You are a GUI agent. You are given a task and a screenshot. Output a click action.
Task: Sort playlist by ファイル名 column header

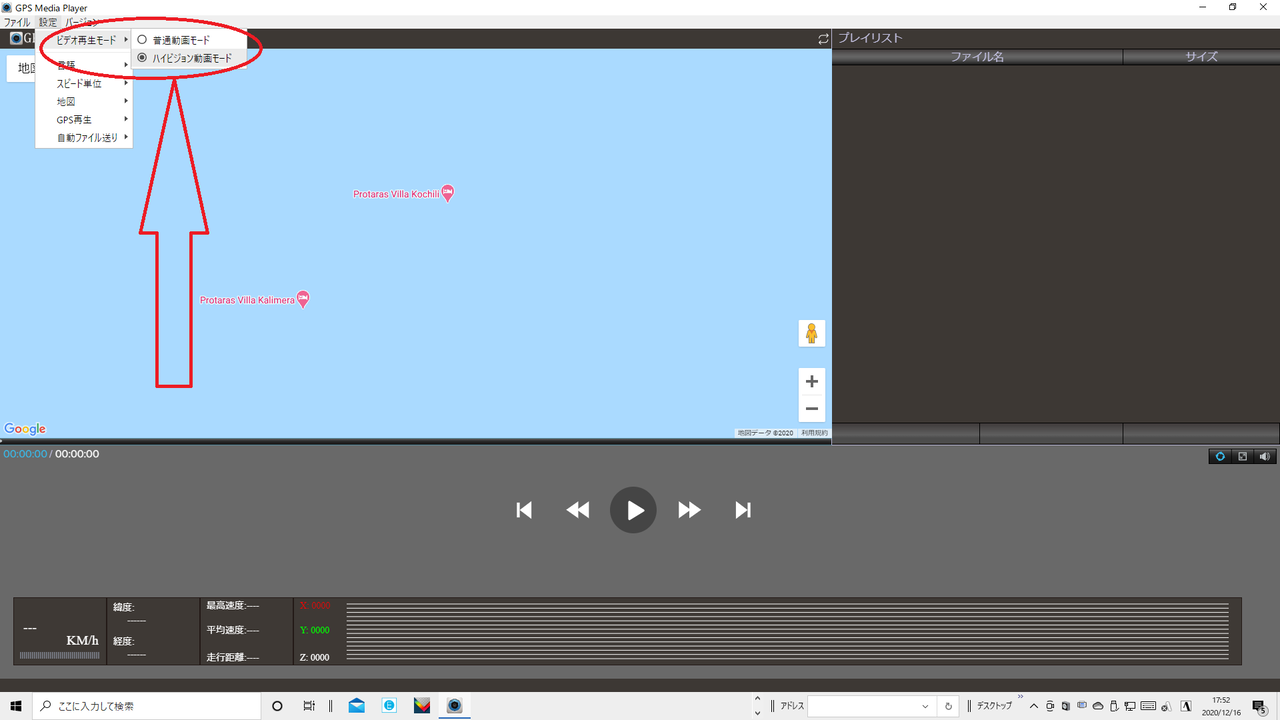pyautogui.click(x=977, y=57)
